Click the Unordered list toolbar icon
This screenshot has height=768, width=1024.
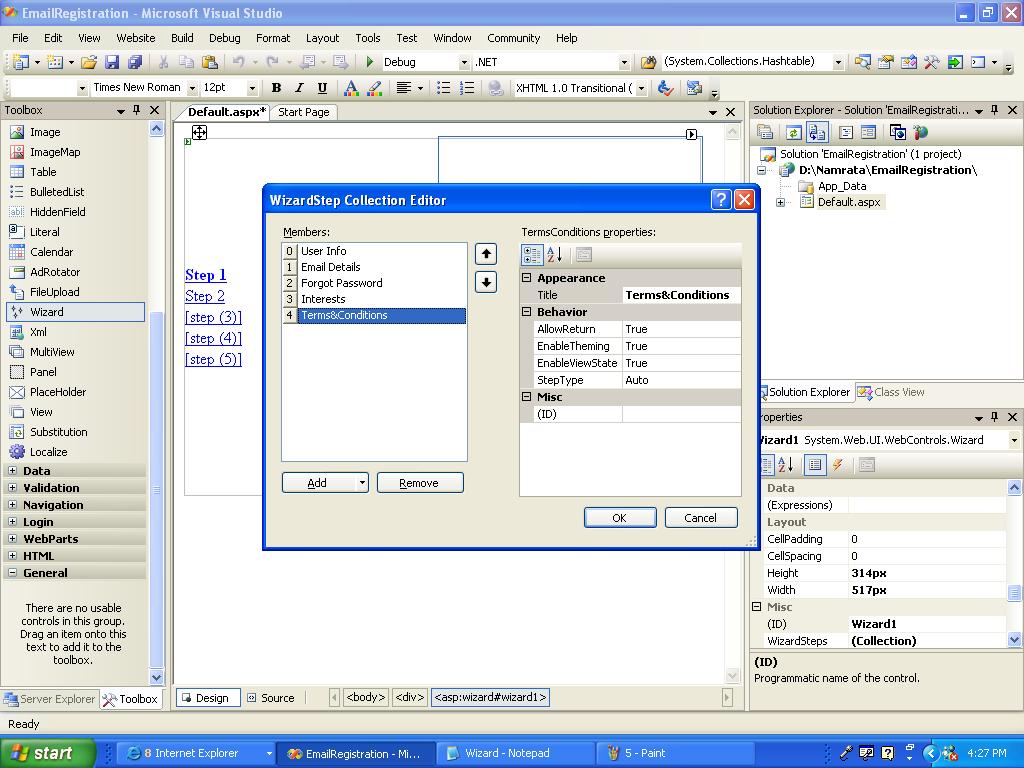pos(443,88)
